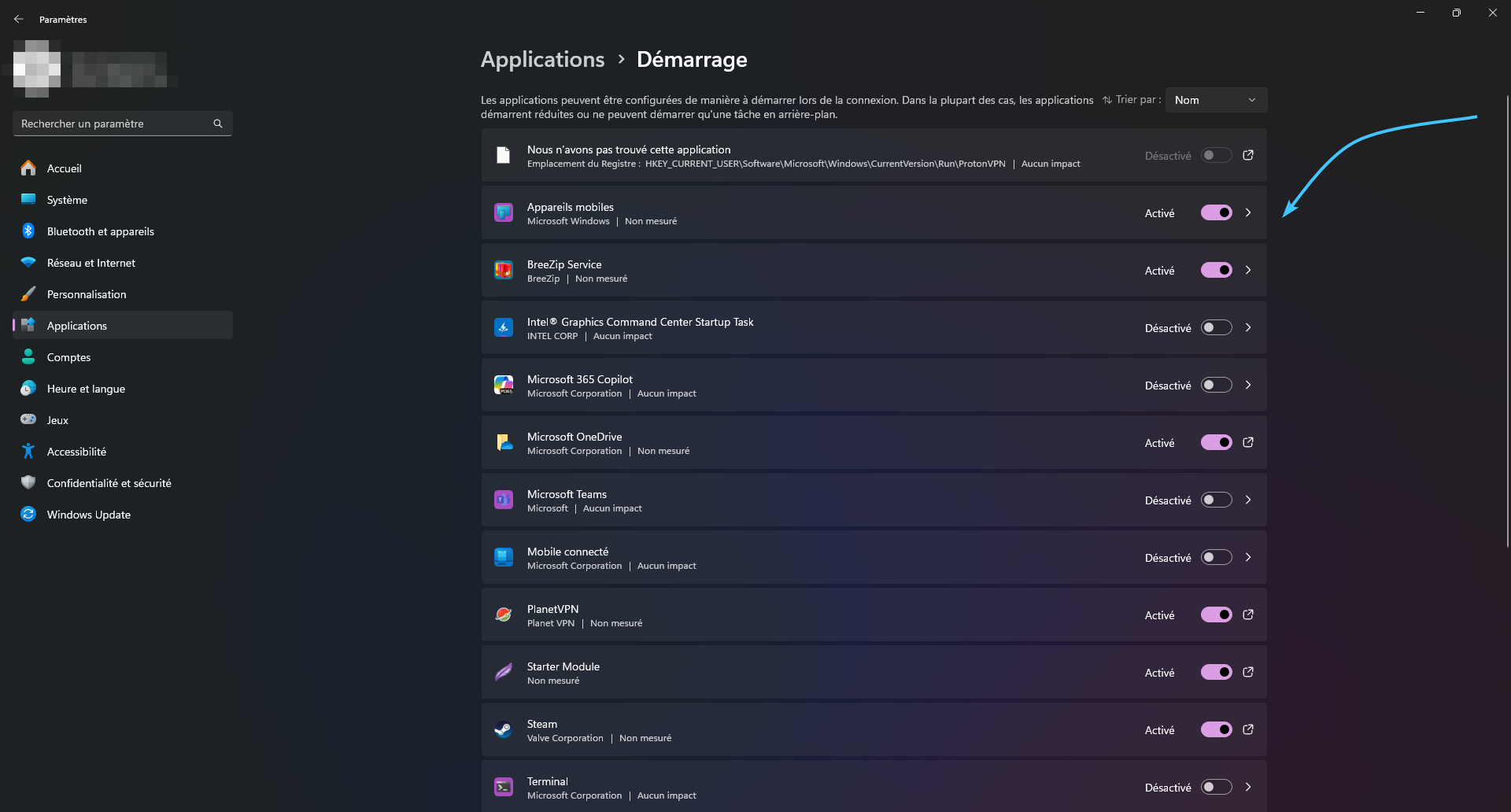Click the Windows Update sync icon

coord(28,514)
